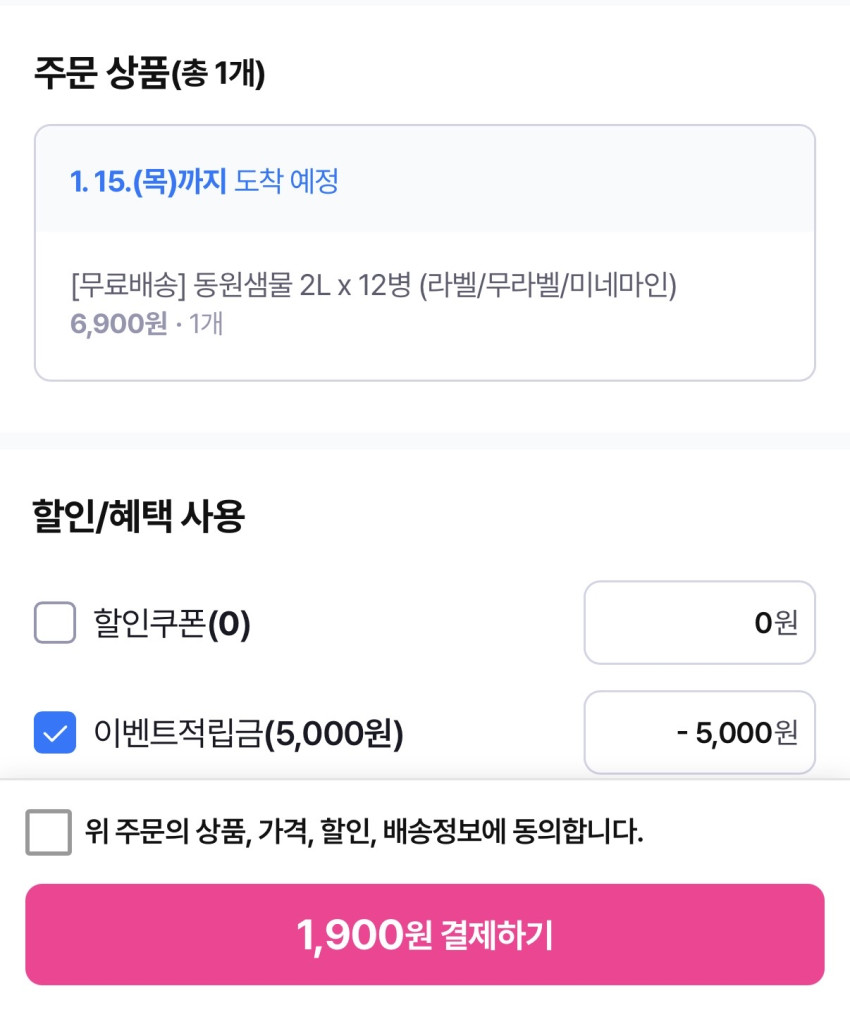Click the 6,900원 product price

[118, 324]
